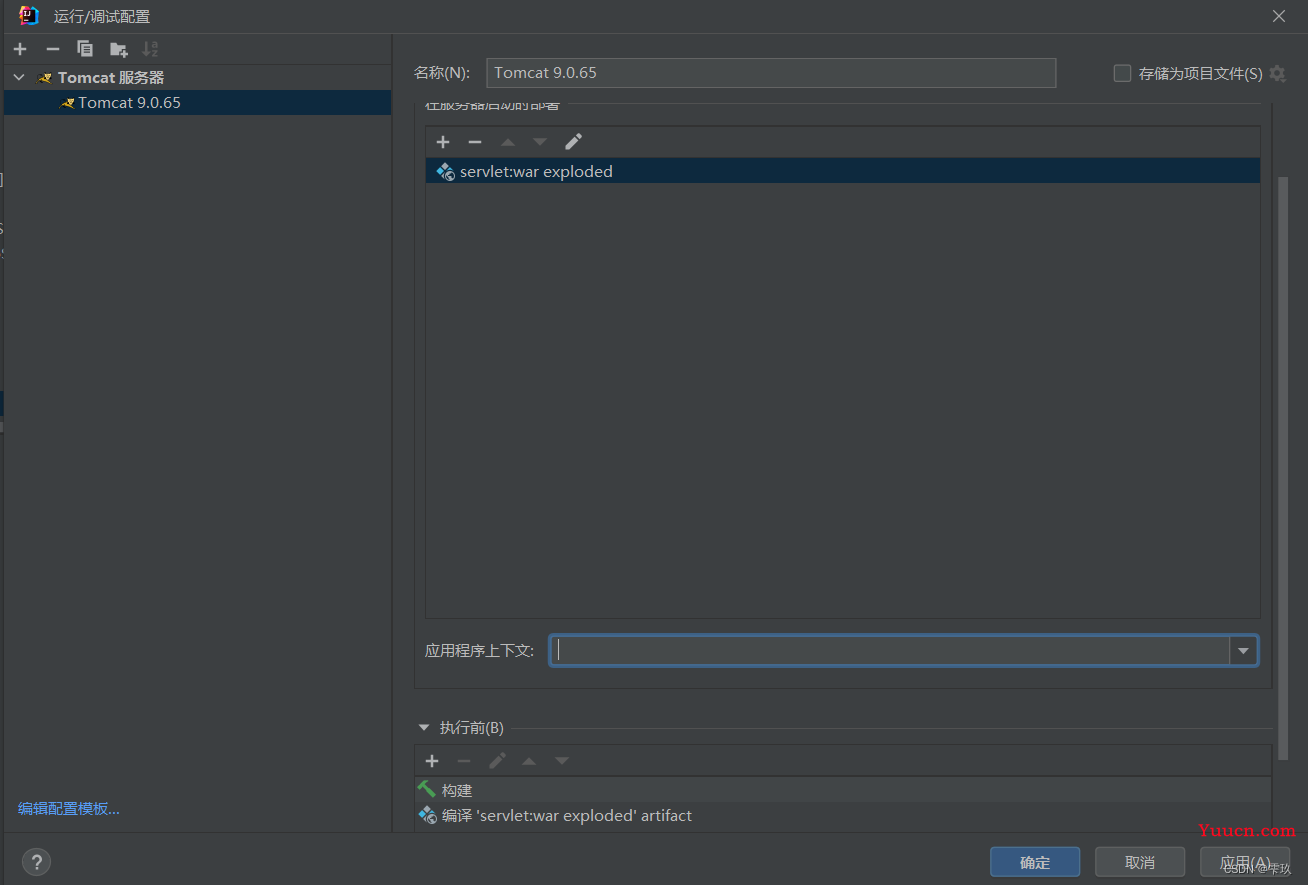Add a before-launch task
The width and height of the screenshot is (1308, 885).
pos(432,761)
